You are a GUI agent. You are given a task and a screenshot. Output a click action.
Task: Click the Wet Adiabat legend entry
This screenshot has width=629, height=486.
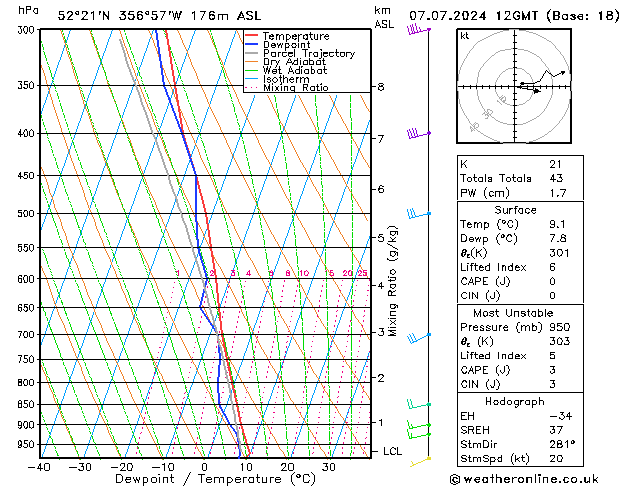tap(295, 71)
